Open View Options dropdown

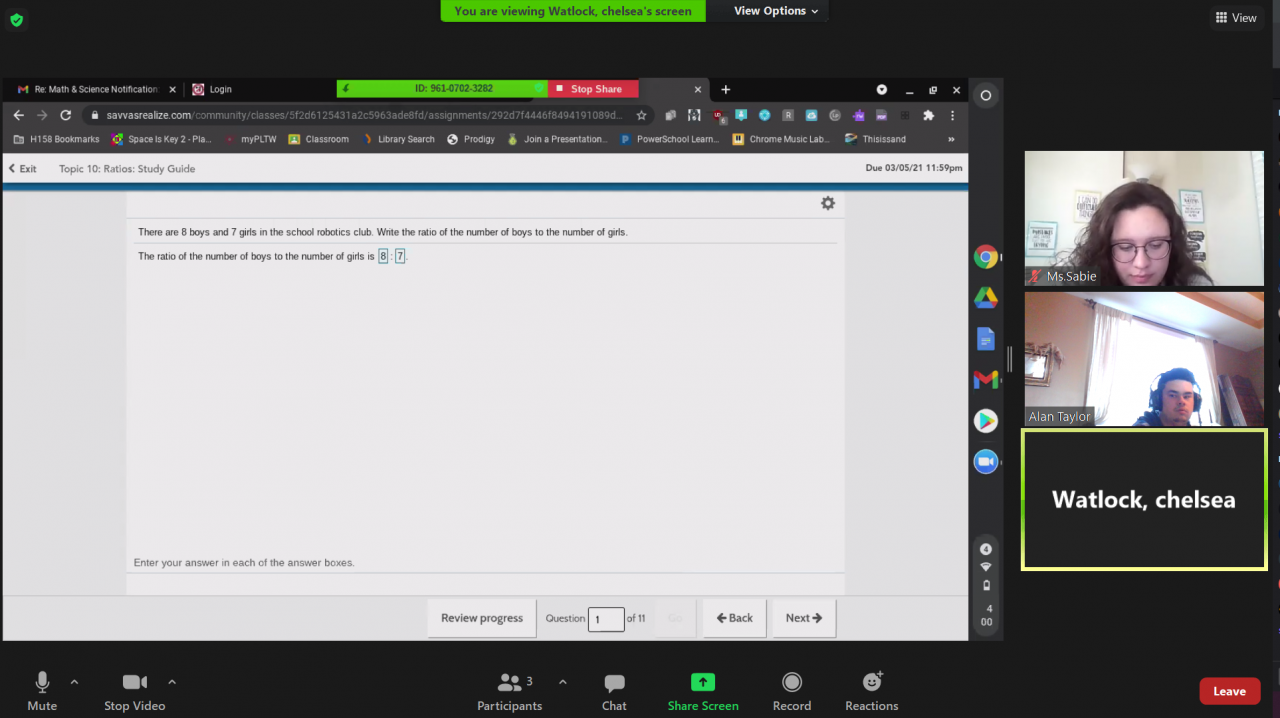click(776, 11)
